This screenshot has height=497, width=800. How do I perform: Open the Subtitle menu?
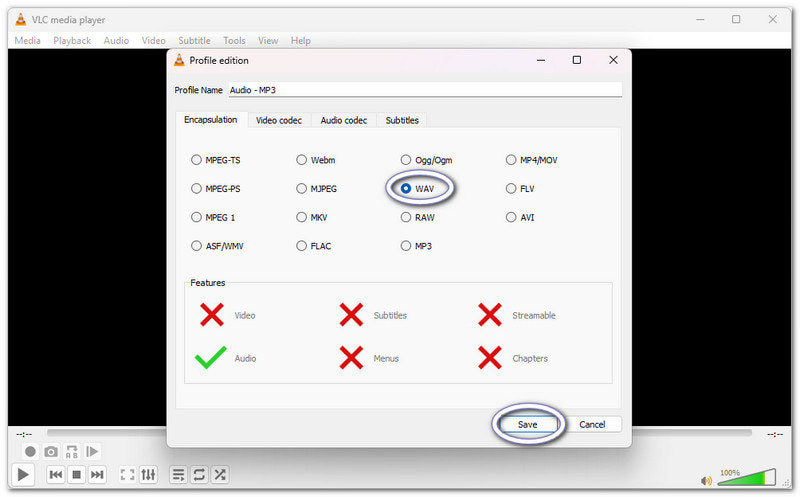click(x=194, y=40)
